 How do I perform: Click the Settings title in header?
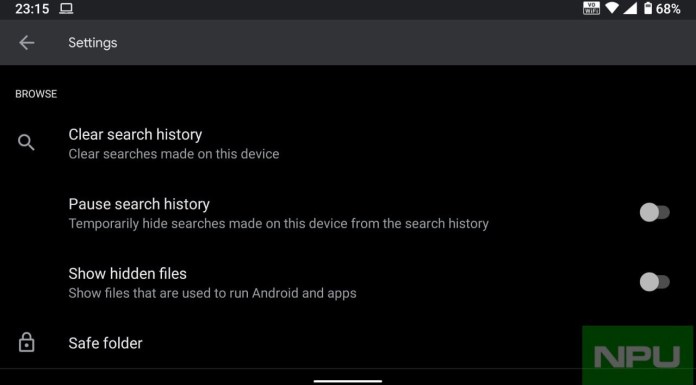(x=93, y=43)
